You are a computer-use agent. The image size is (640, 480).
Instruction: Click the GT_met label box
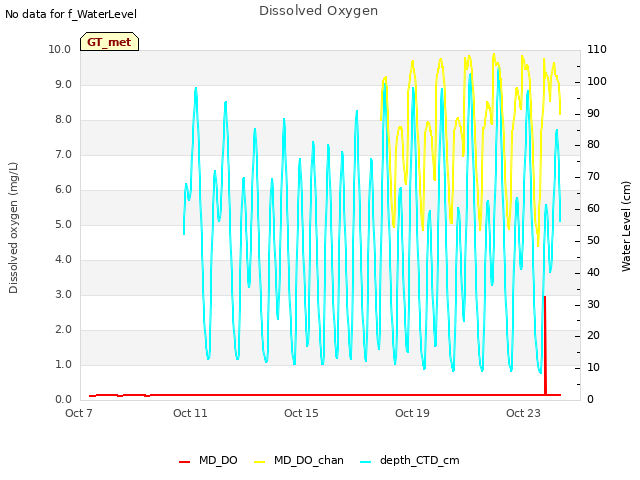(x=109, y=42)
